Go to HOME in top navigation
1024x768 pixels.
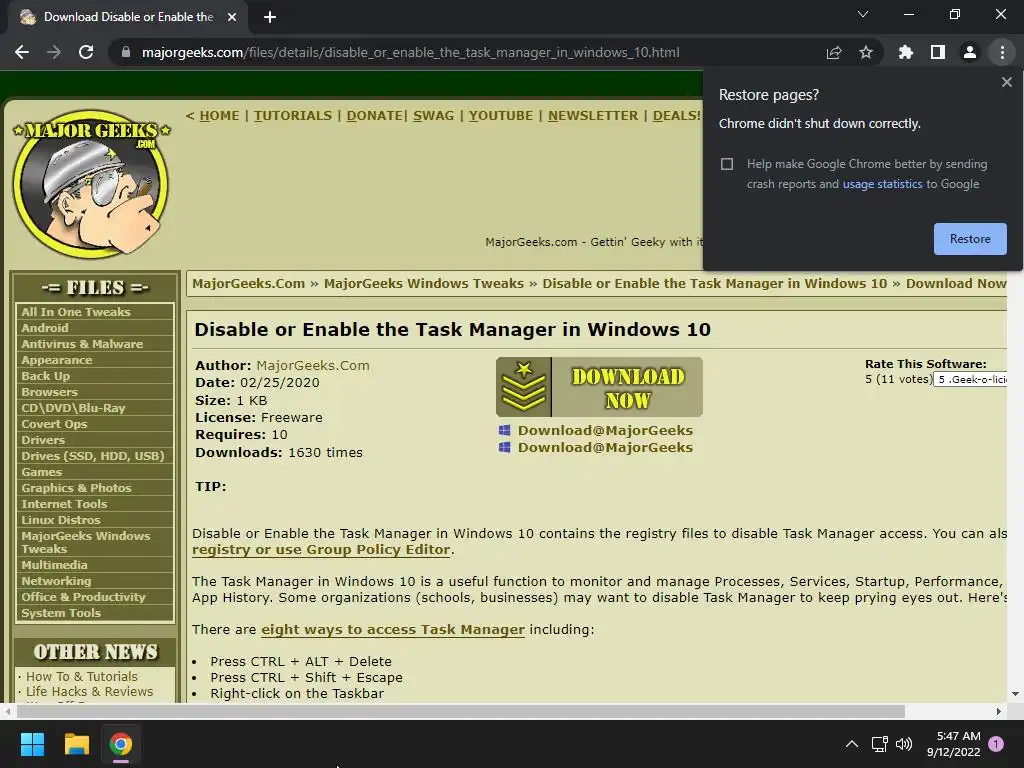tap(219, 116)
